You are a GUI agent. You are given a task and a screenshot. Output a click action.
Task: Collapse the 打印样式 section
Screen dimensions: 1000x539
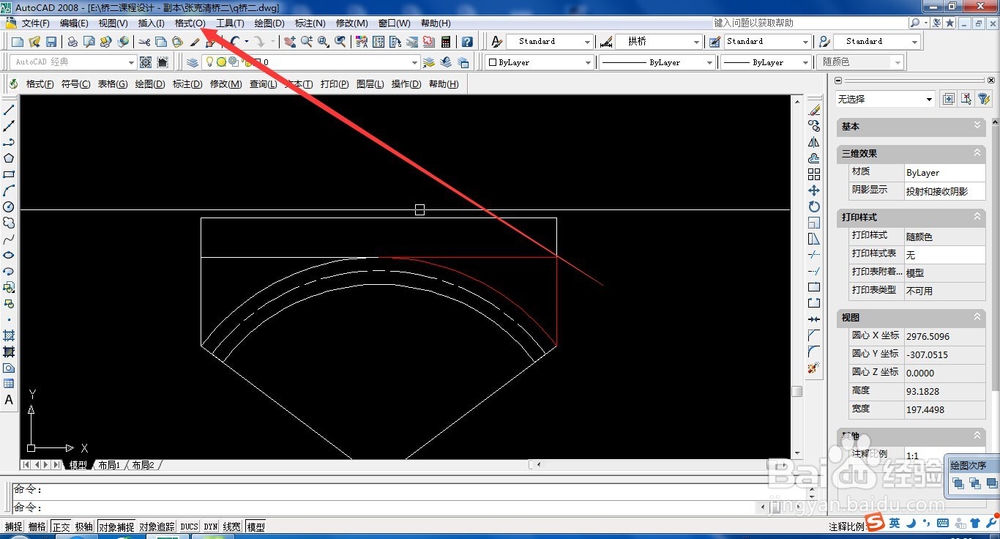[976, 217]
